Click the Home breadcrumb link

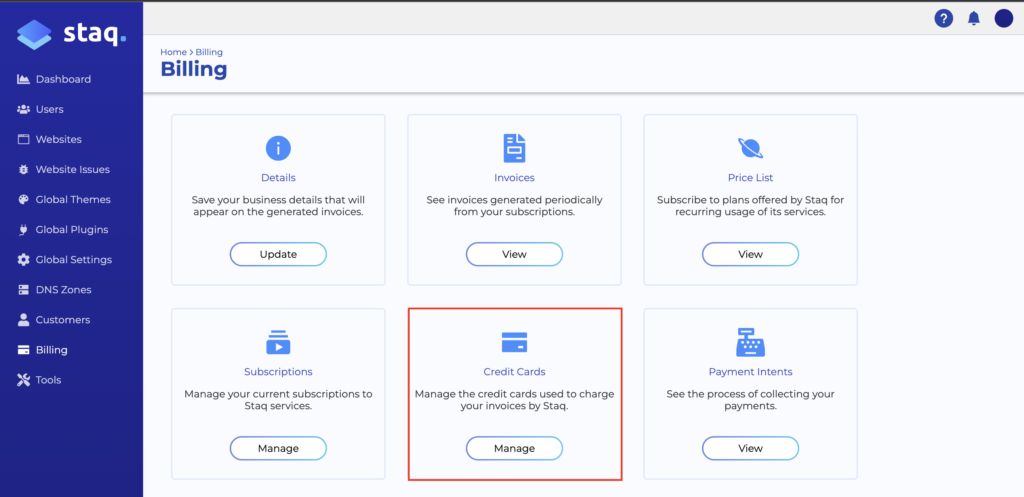pos(173,52)
